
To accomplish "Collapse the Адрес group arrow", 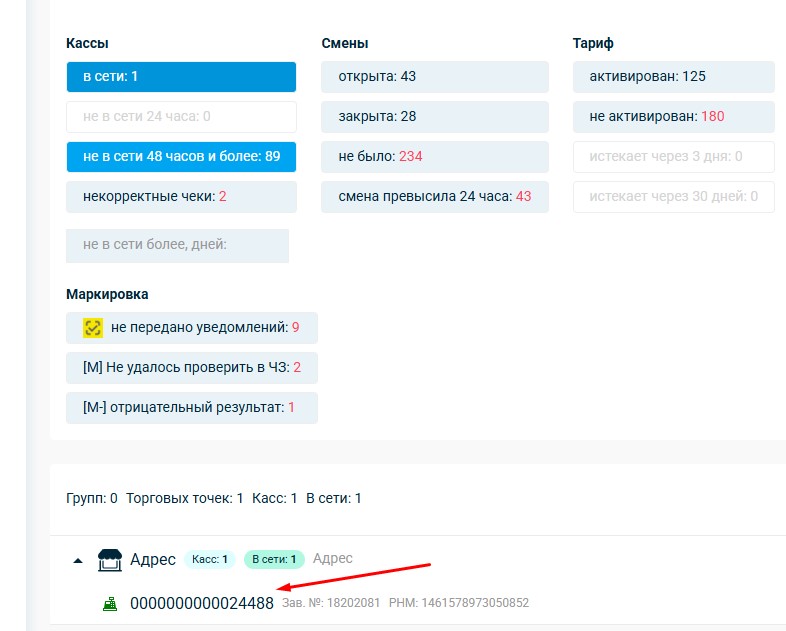I will (x=78, y=561).
